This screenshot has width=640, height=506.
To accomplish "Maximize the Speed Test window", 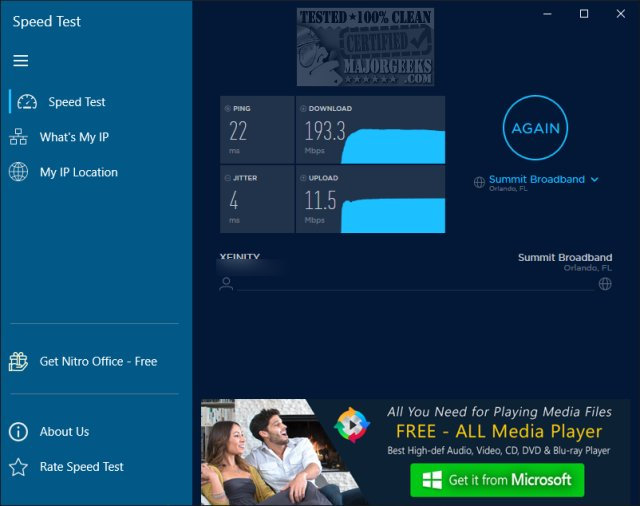I will [x=584, y=14].
